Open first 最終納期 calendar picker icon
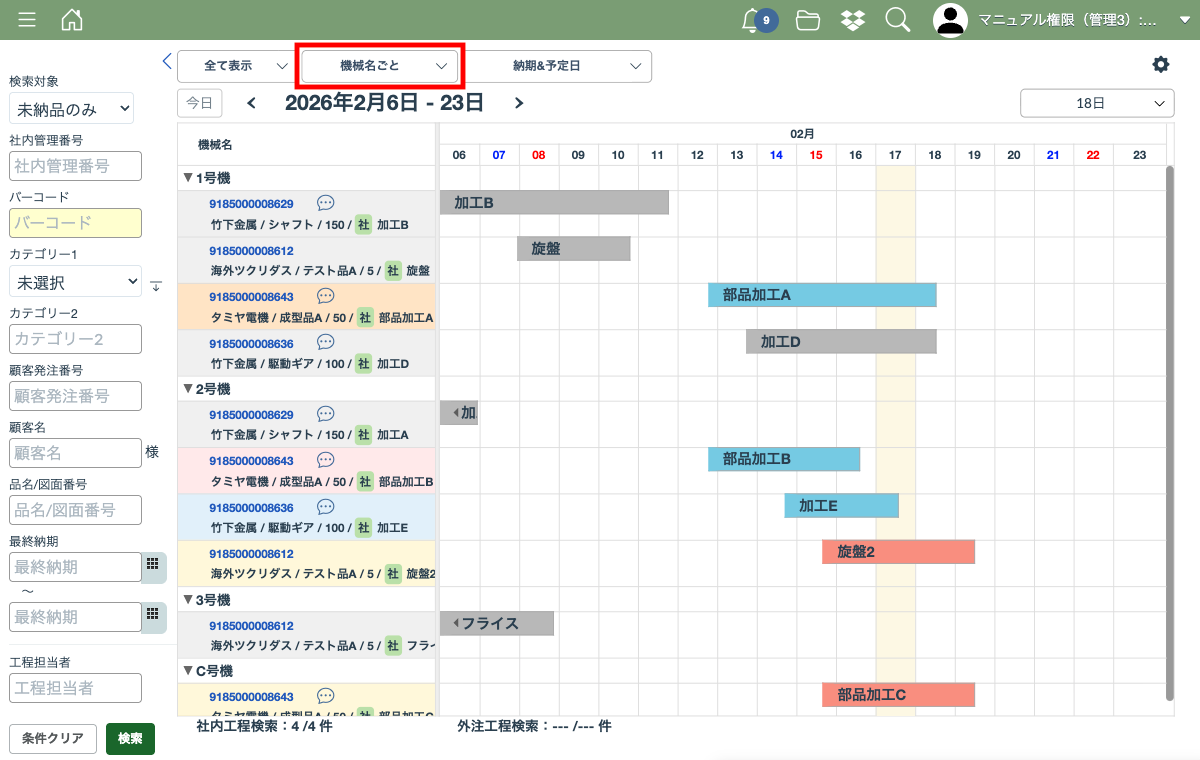1200x760 pixels. (x=153, y=565)
